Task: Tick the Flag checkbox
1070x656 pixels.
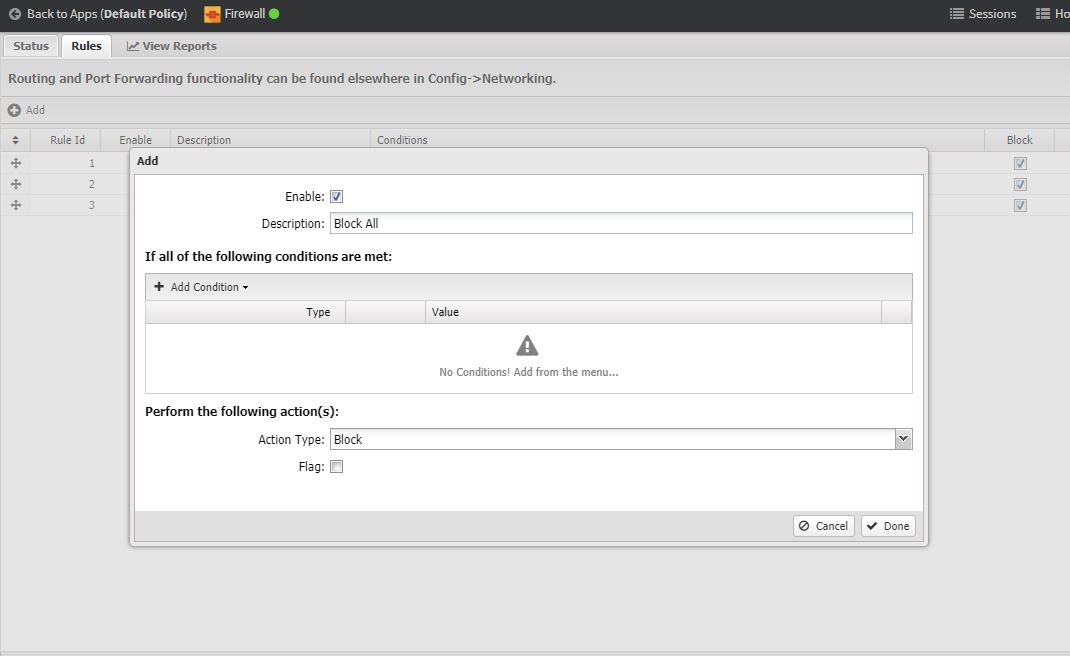Action: pyautogui.click(x=337, y=467)
